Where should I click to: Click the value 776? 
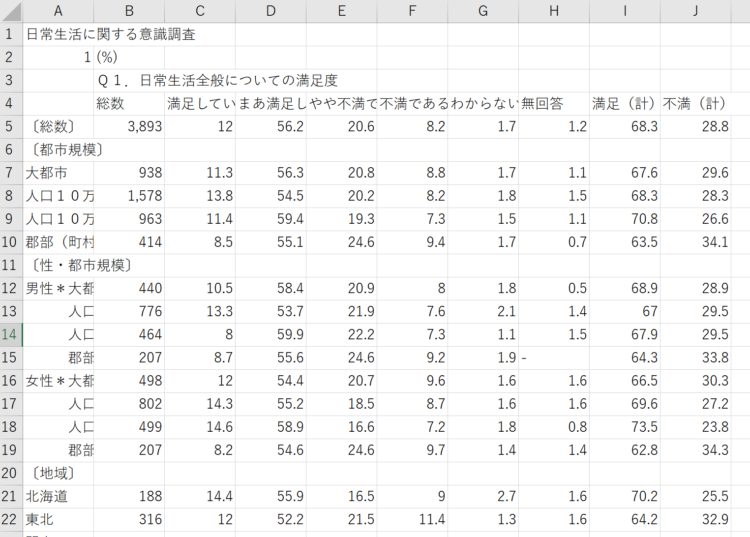[151, 311]
